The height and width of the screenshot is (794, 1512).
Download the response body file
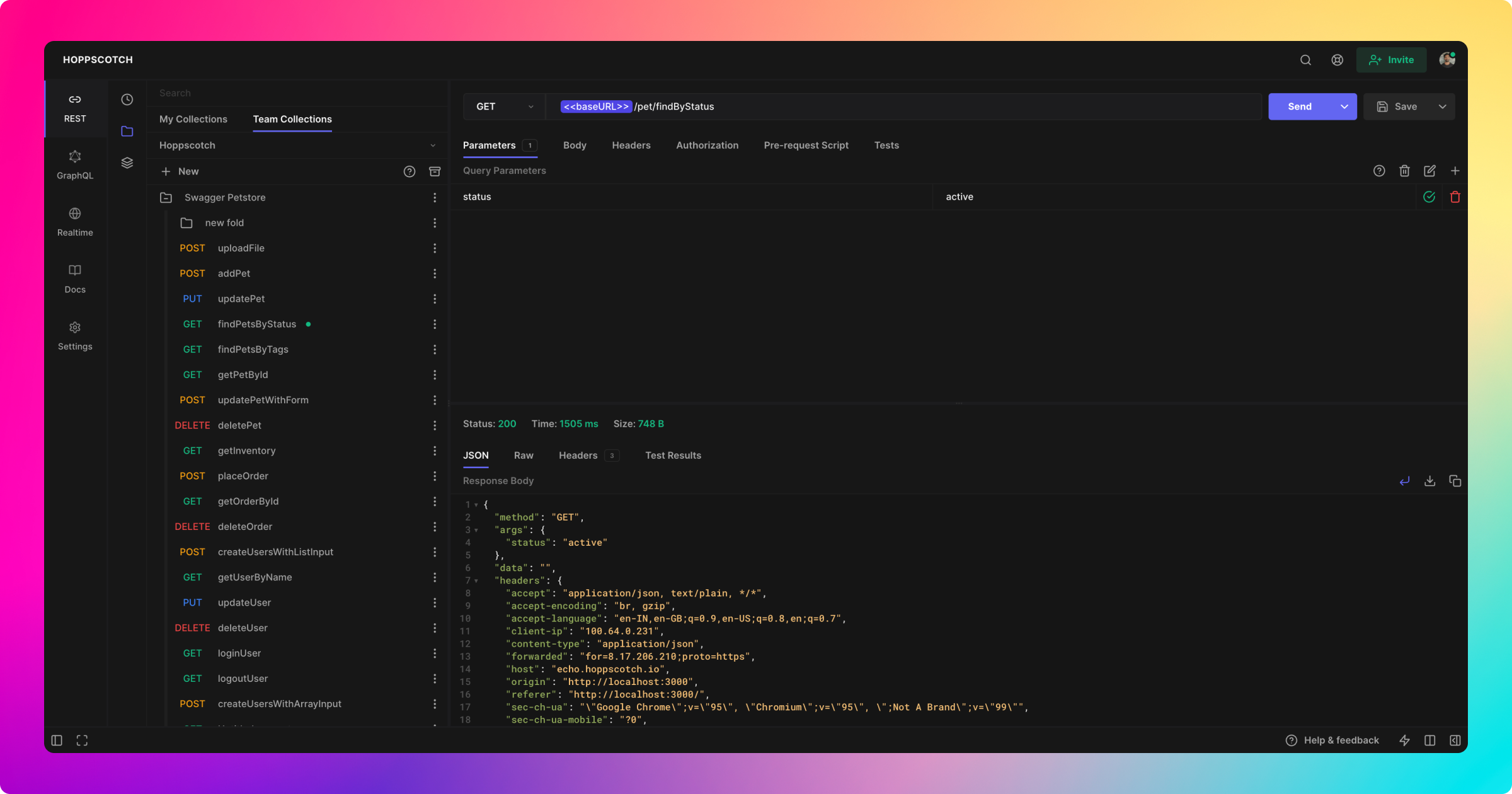[x=1429, y=481]
